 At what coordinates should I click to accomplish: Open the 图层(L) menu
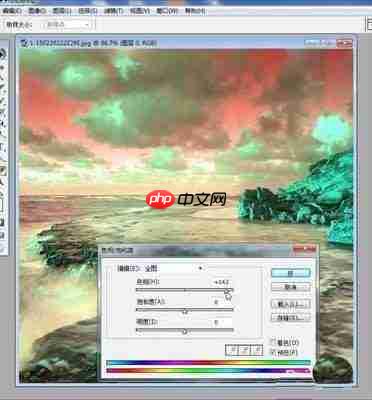[x=62, y=11]
